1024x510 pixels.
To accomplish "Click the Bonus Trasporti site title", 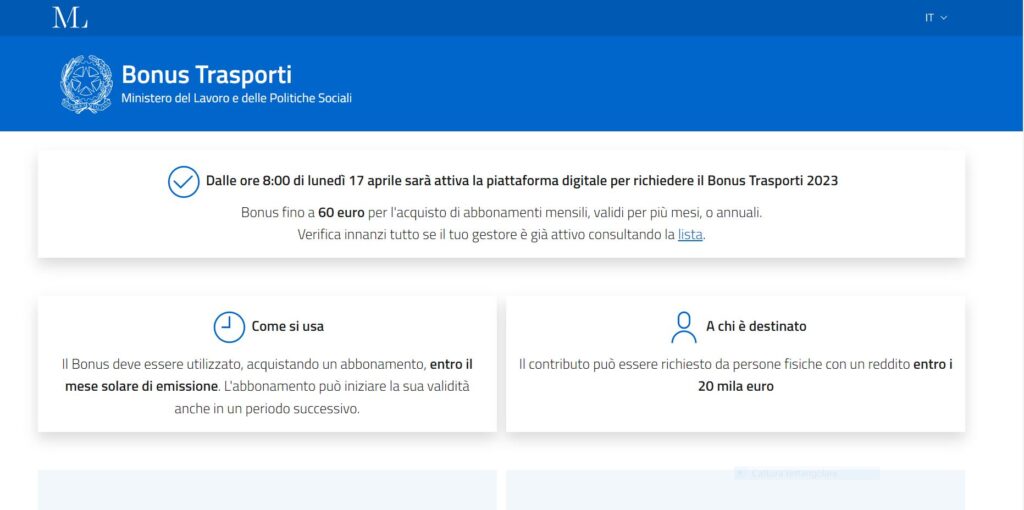I will click(206, 74).
